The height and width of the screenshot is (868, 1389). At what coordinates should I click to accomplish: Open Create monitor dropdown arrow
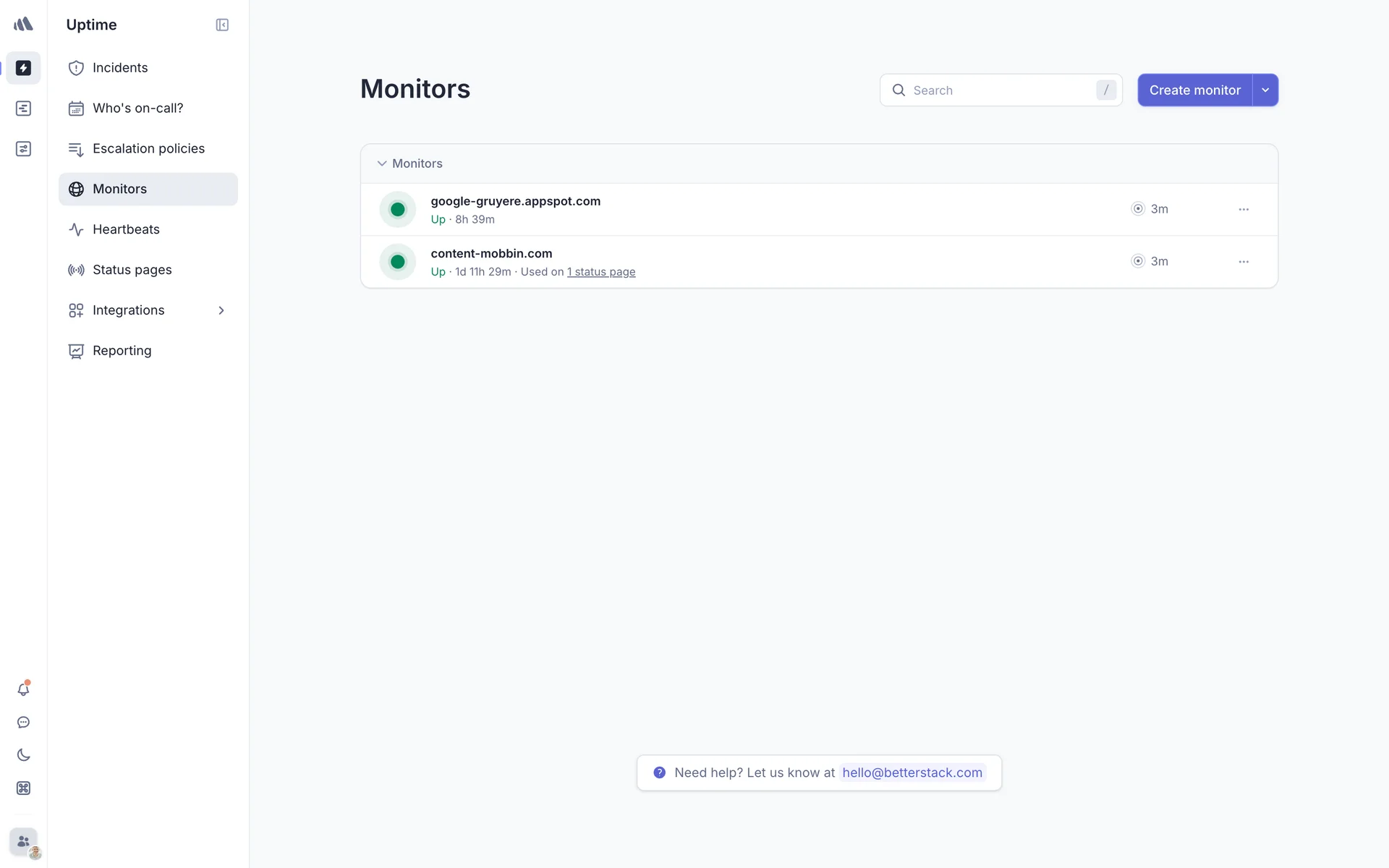(1265, 90)
